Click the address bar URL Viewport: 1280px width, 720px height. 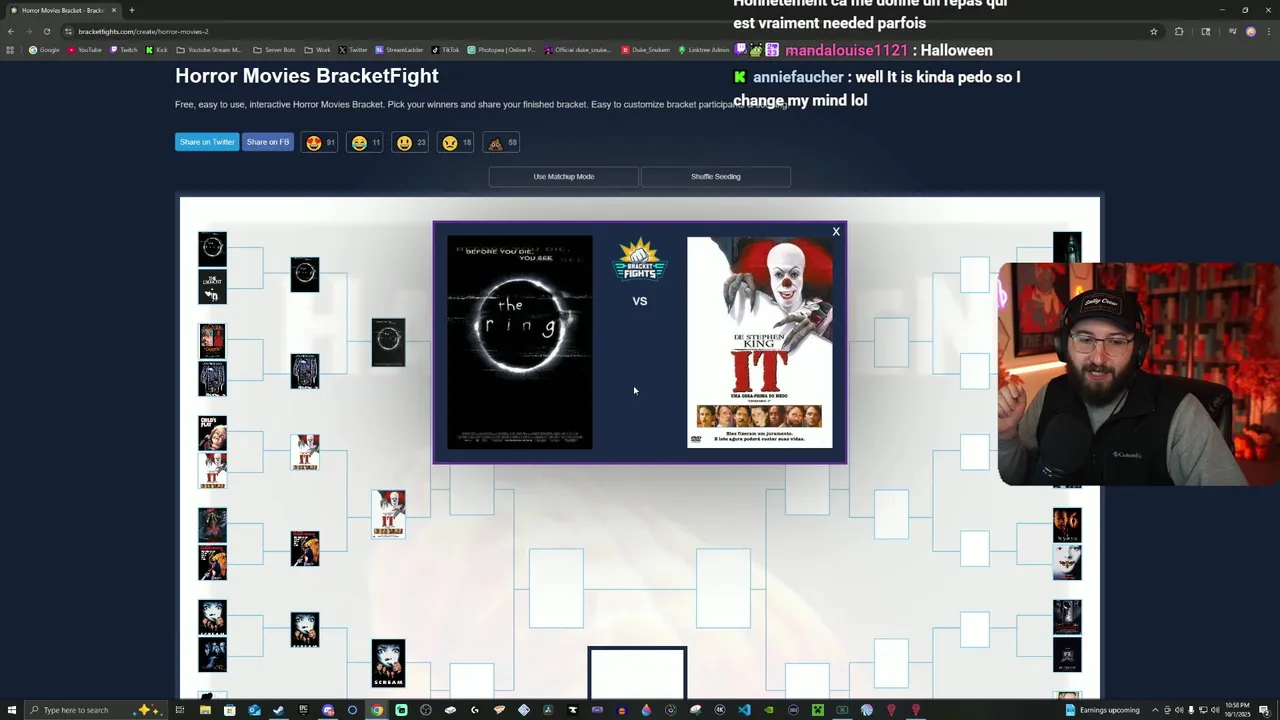(x=143, y=31)
